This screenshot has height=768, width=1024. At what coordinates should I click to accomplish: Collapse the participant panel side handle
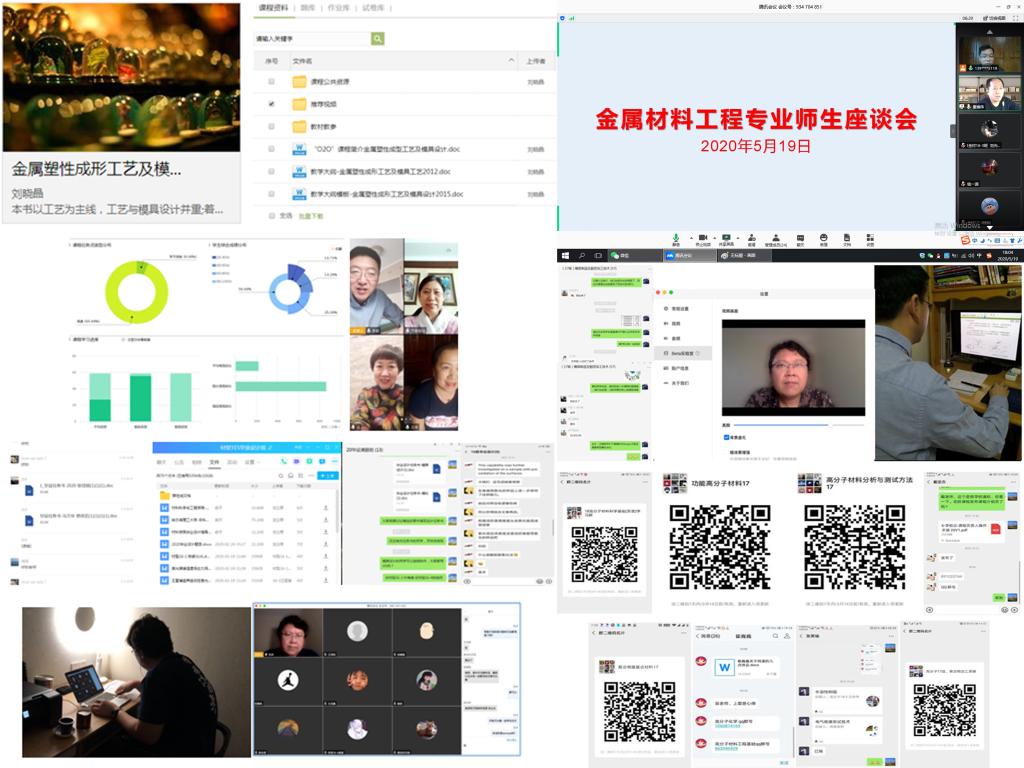tap(953, 131)
